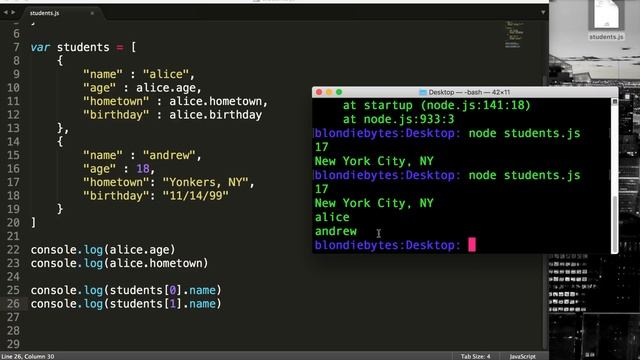Click the Terminal scroll-up box at top

615,101
